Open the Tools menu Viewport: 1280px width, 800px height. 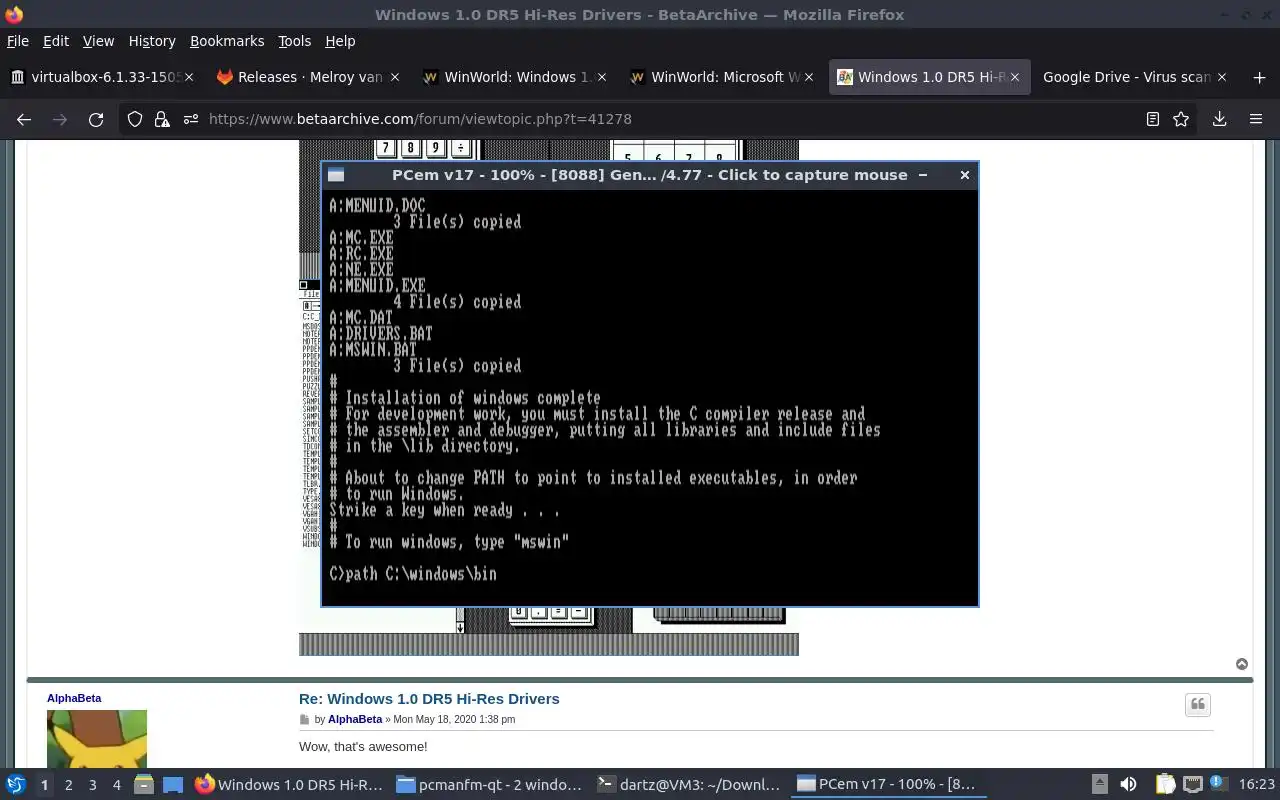point(295,41)
